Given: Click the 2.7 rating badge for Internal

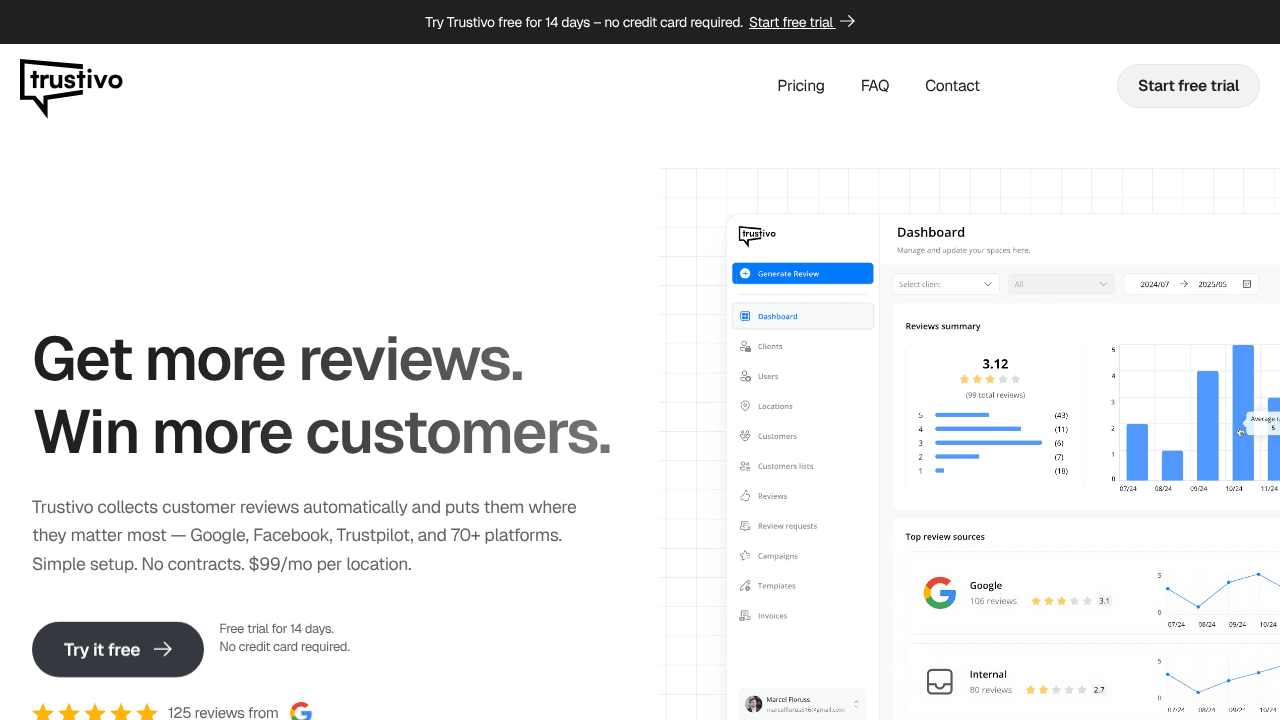Looking at the screenshot, I should (x=1099, y=690).
